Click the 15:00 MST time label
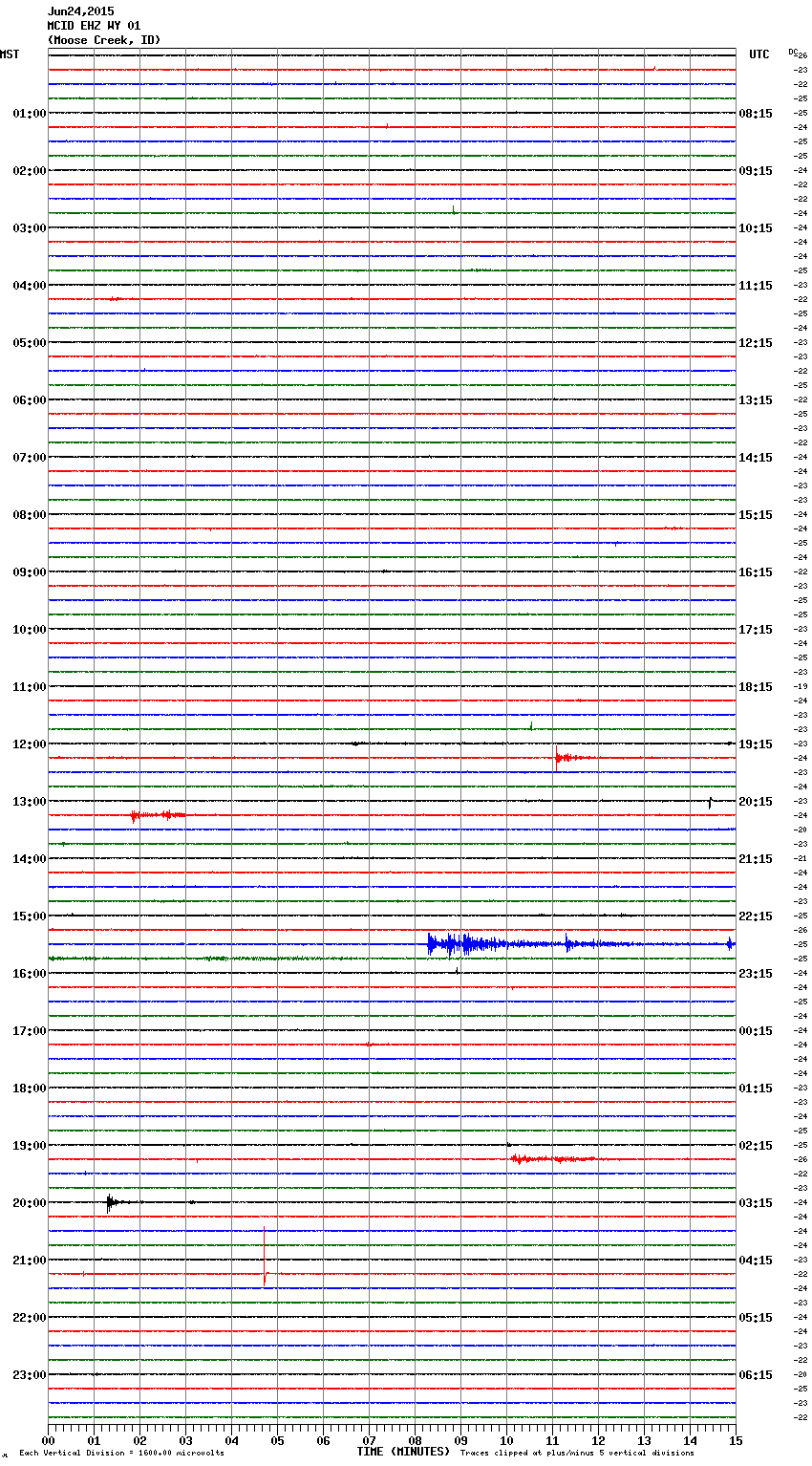This screenshot has height=1466, width=812. click(30, 916)
